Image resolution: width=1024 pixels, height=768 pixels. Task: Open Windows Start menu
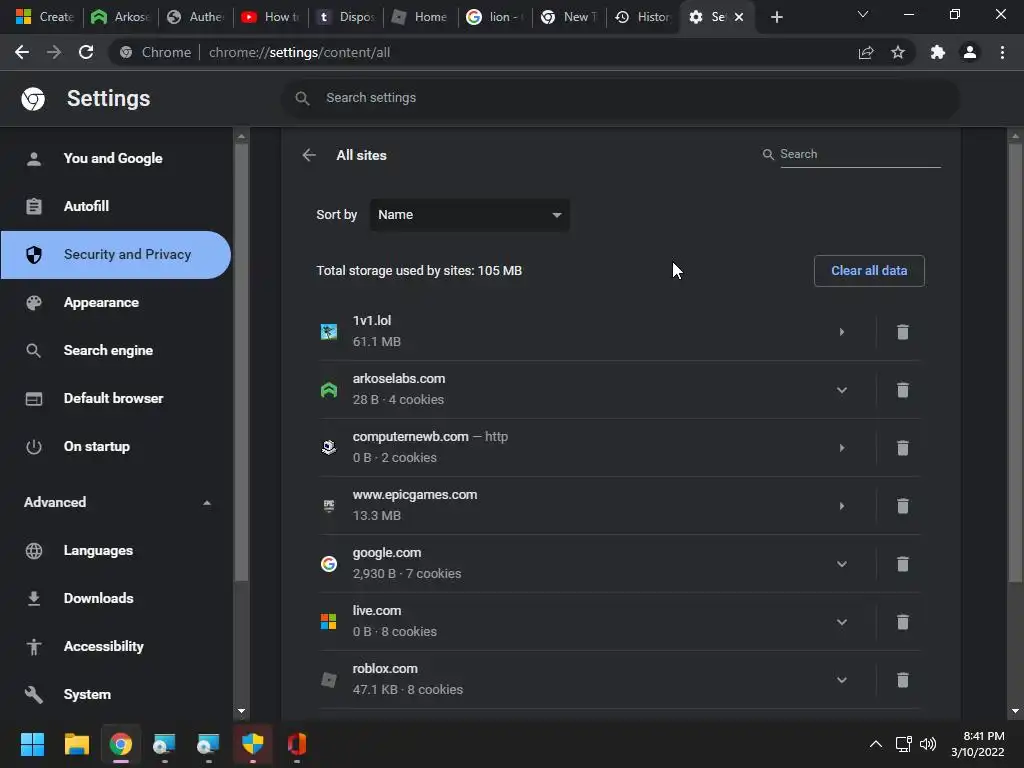coord(32,744)
